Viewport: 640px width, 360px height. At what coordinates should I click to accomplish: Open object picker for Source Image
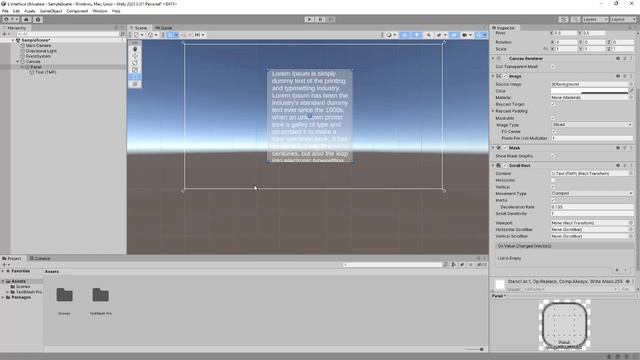click(631, 84)
